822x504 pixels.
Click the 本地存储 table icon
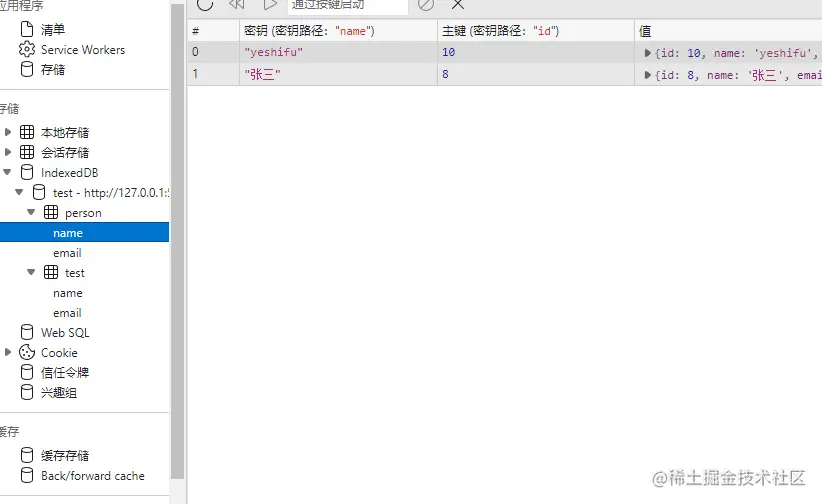[x=27, y=132]
